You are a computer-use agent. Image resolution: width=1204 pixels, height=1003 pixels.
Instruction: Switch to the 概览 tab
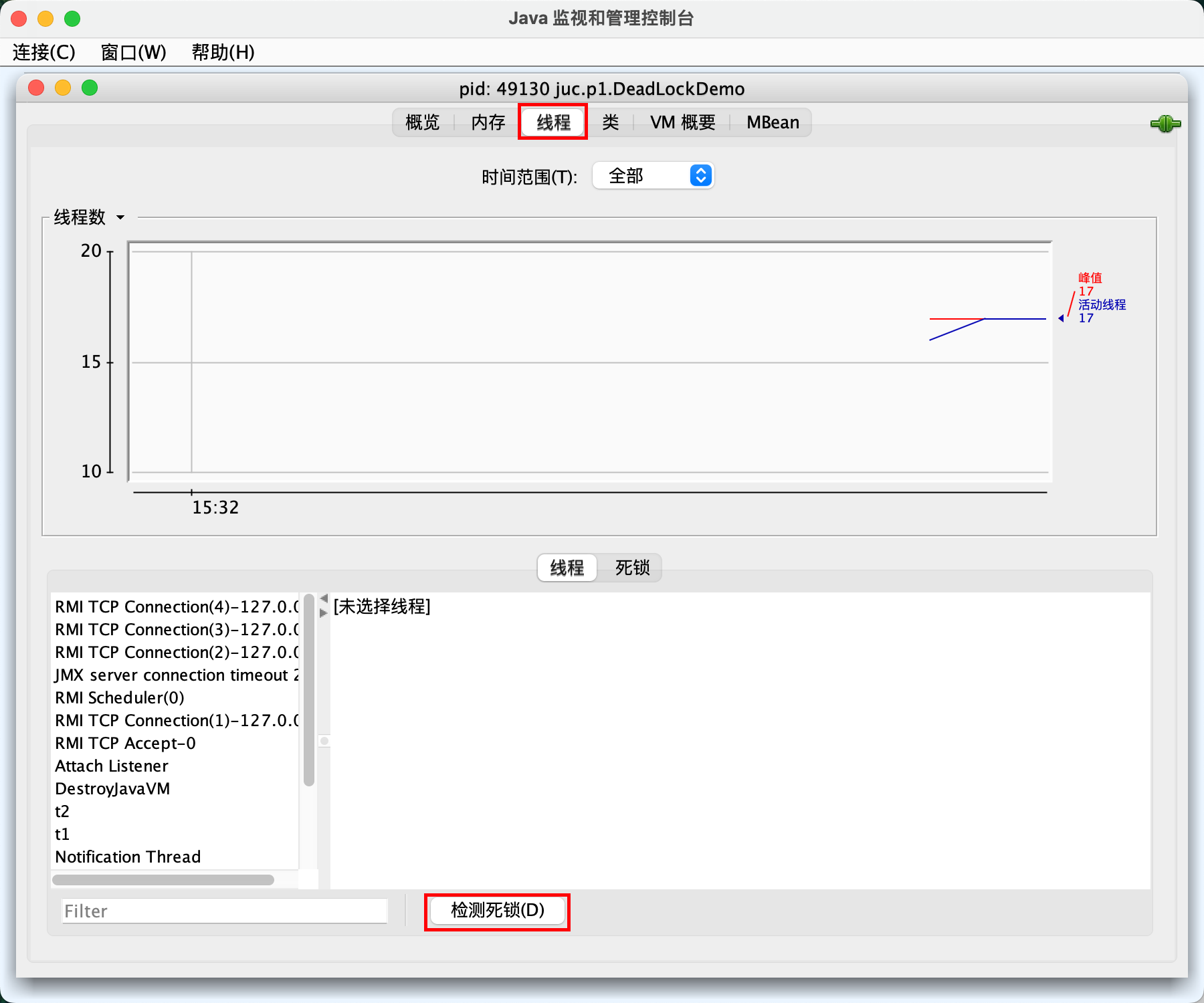[x=423, y=122]
